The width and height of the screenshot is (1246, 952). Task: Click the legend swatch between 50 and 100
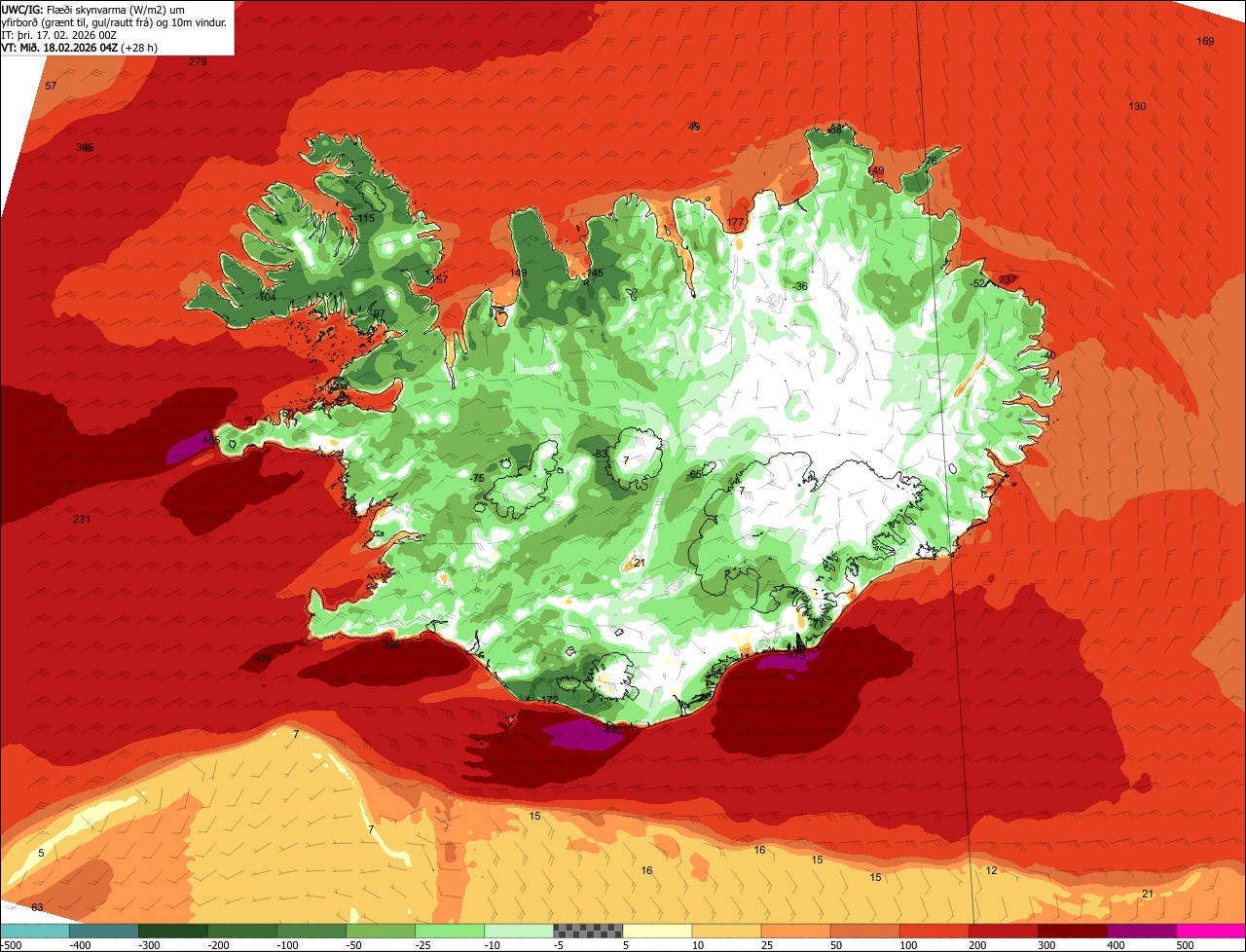[864, 931]
